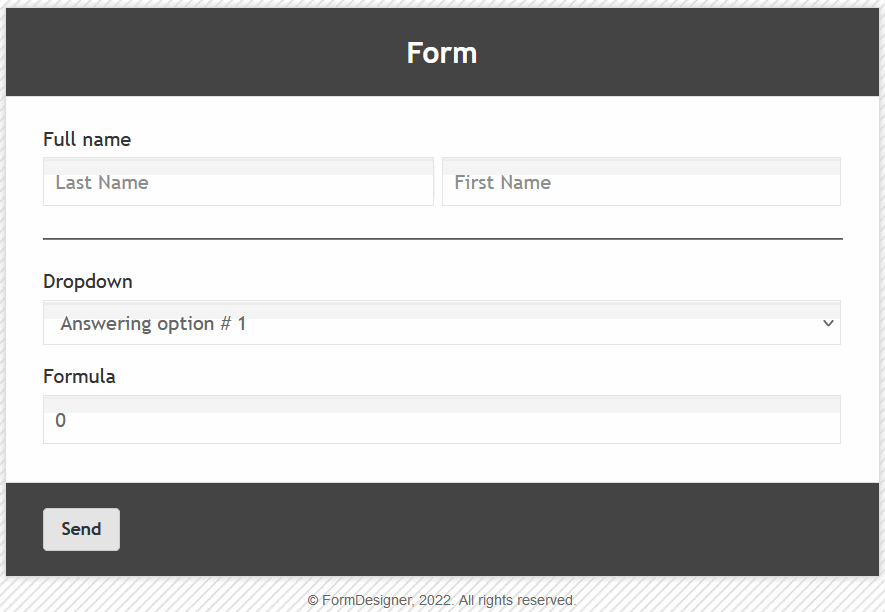Click the "Answering option # 1" selected text

point(153,324)
